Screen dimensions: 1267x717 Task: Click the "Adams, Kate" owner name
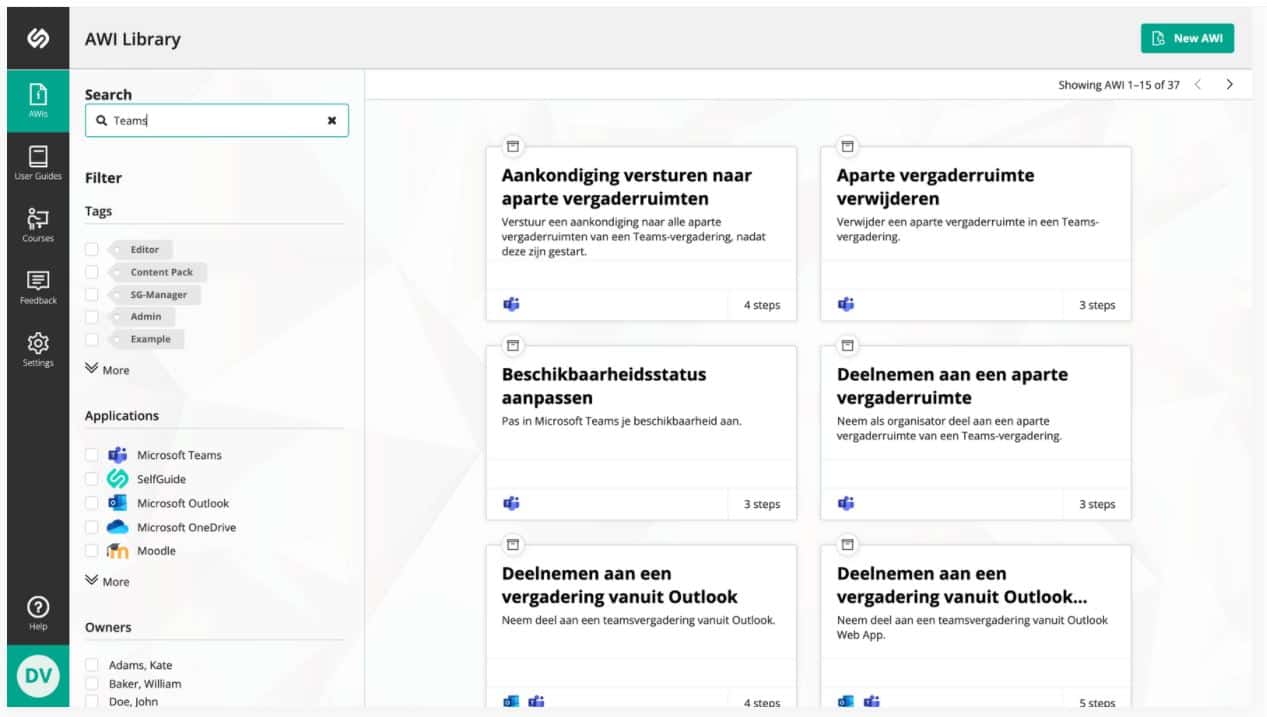141,665
